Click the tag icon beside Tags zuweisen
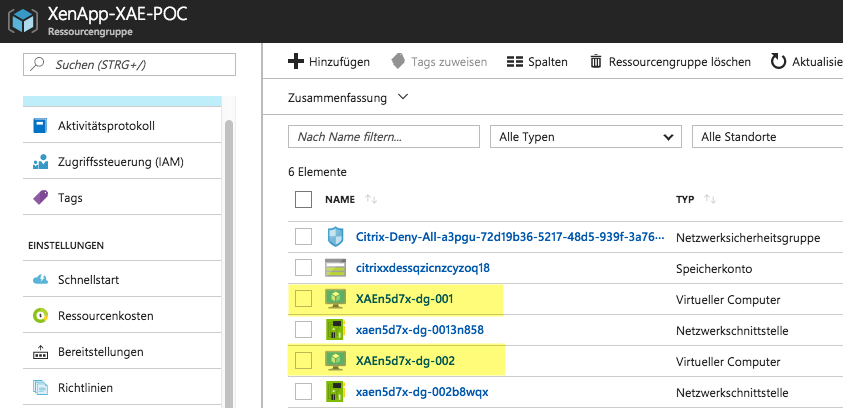This screenshot has width=843, height=408. pyautogui.click(x=398, y=61)
